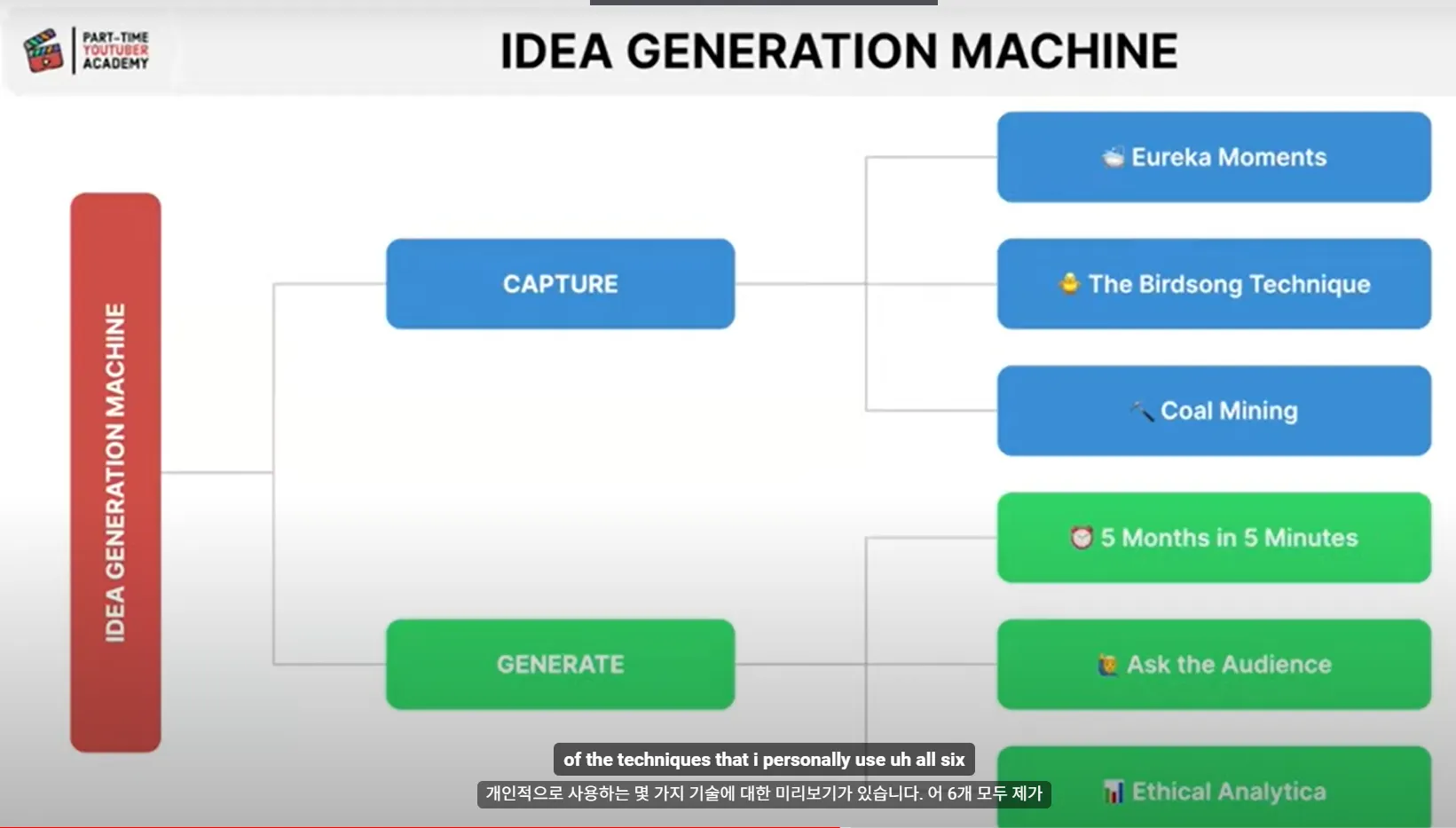Click the red vertical Idea Generation Machine box
The height and width of the screenshot is (828, 1456).
[115, 472]
